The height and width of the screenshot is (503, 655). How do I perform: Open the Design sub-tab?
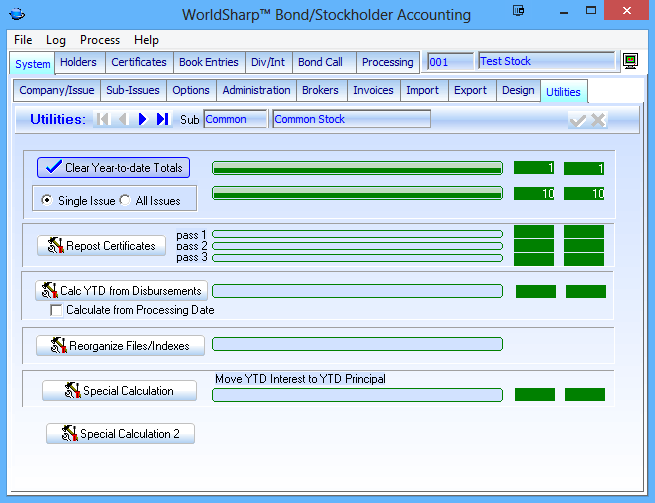(x=518, y=90)
